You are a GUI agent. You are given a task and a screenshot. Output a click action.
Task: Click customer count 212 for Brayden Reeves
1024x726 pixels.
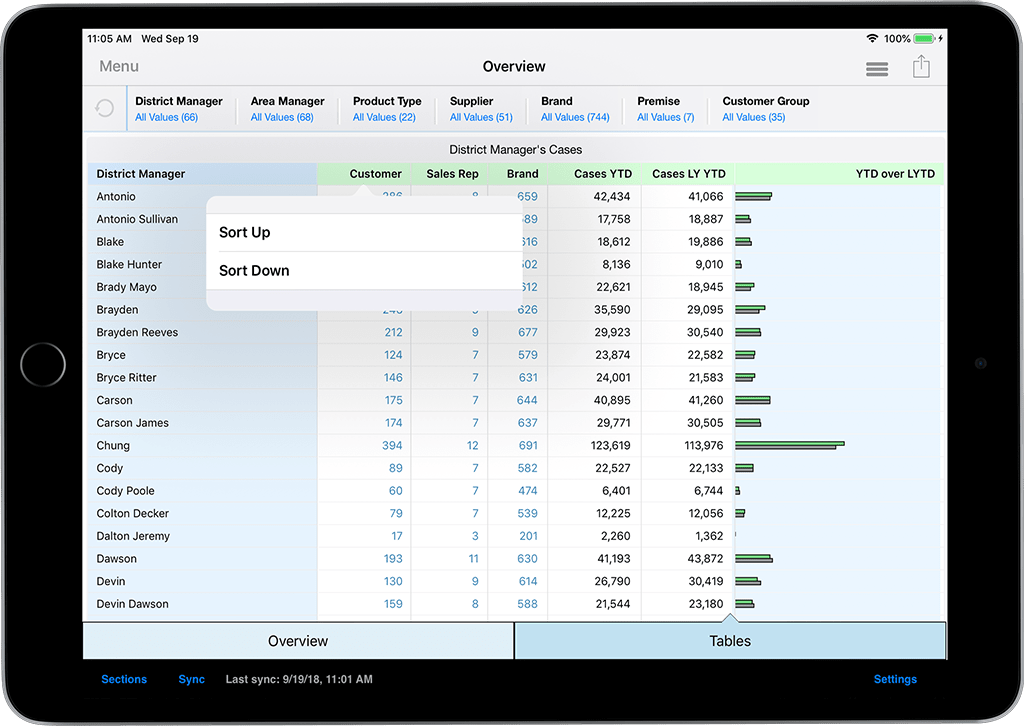coord(393,332)
